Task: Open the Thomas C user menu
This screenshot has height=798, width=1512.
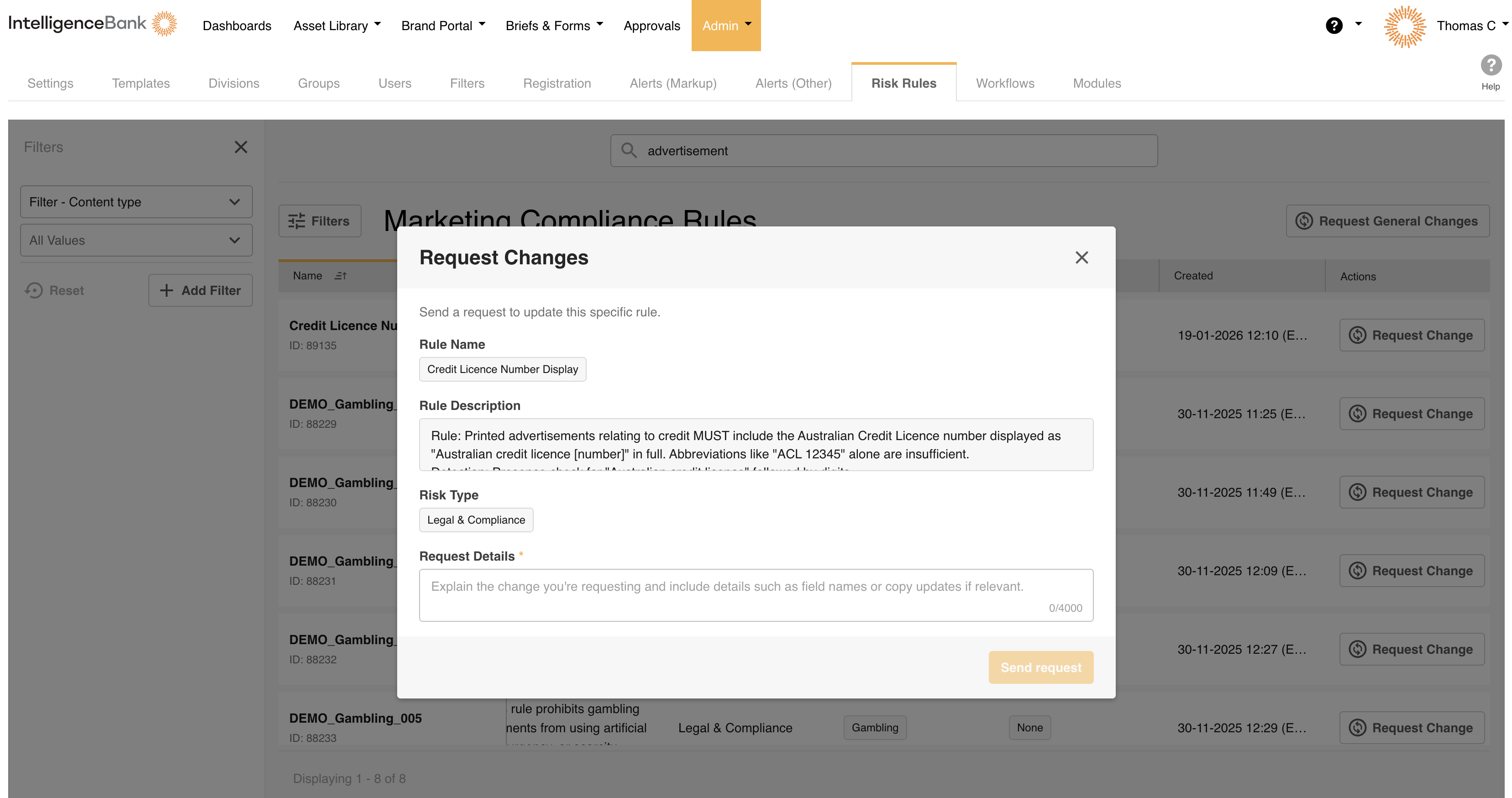Action: (x=1470, y=25)
